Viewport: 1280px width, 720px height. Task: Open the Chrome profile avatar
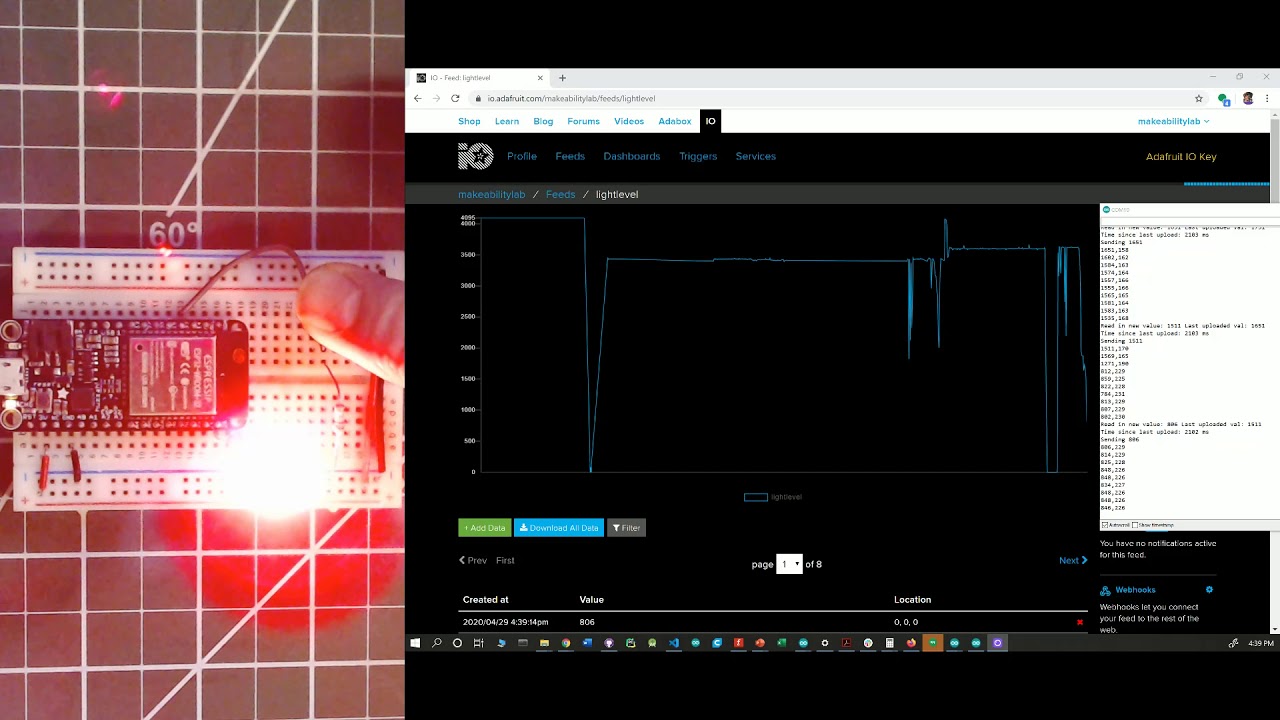1248,98
